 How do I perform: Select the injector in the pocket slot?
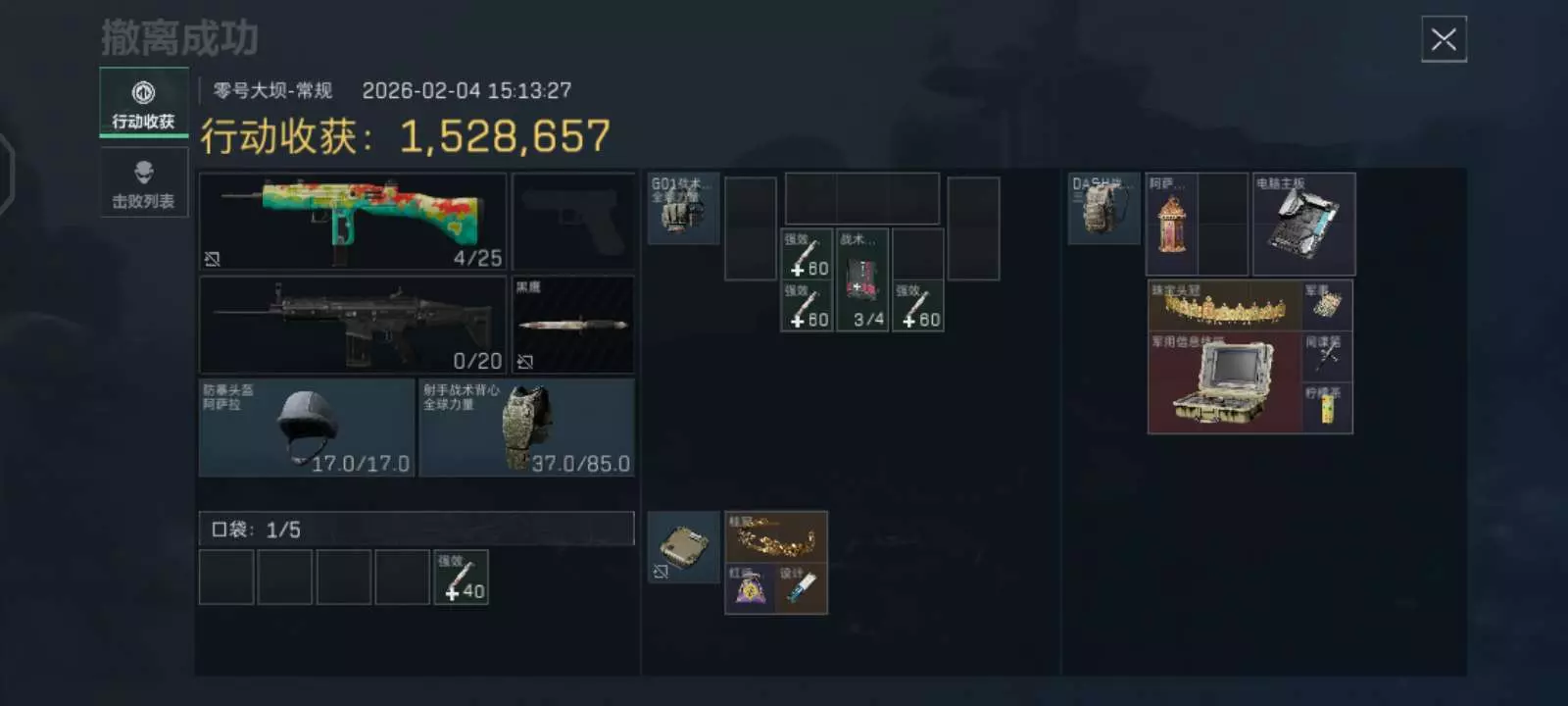tap(461, 577)
